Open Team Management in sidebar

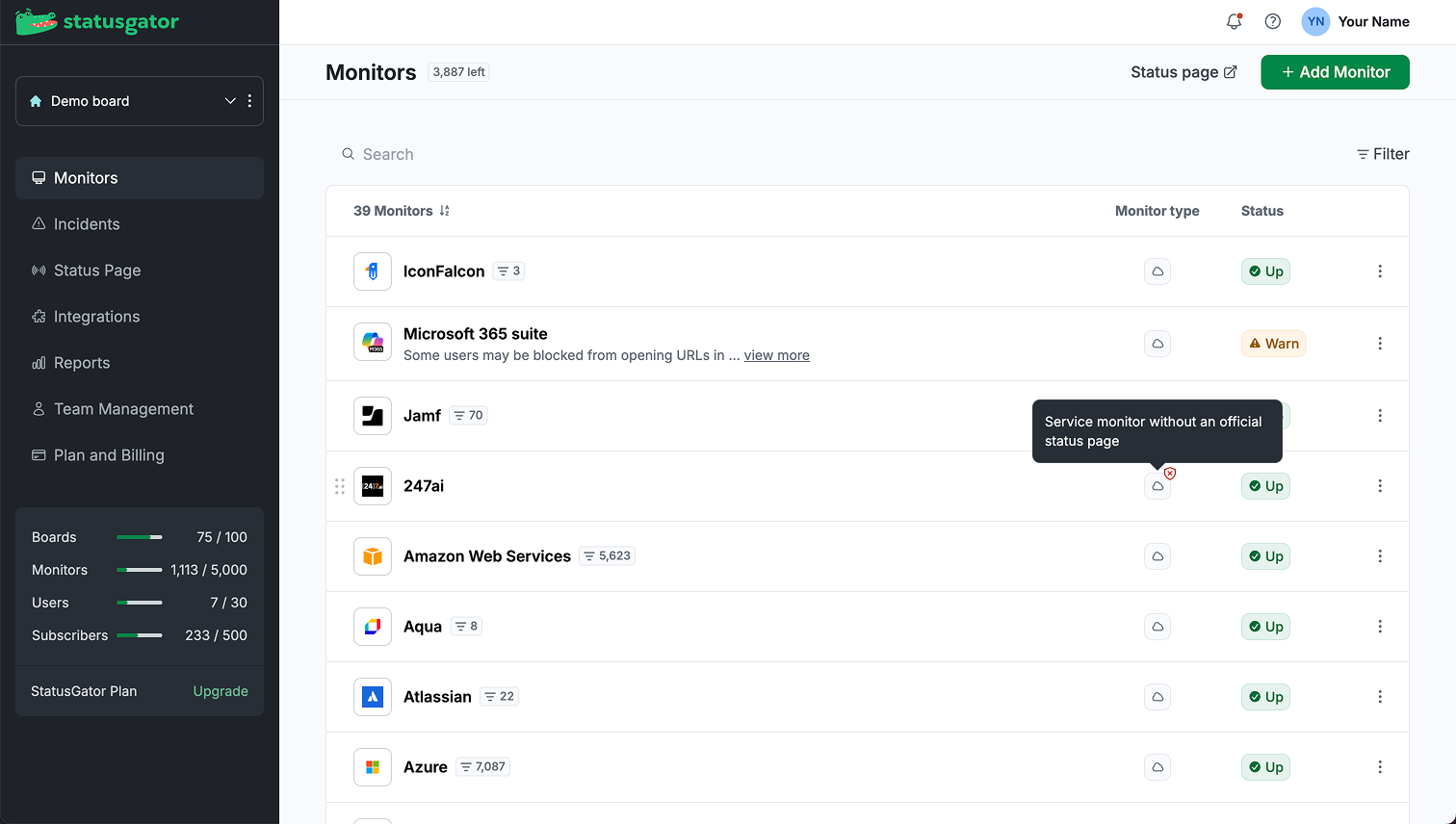pyautogui.click(x=140, y=409)
